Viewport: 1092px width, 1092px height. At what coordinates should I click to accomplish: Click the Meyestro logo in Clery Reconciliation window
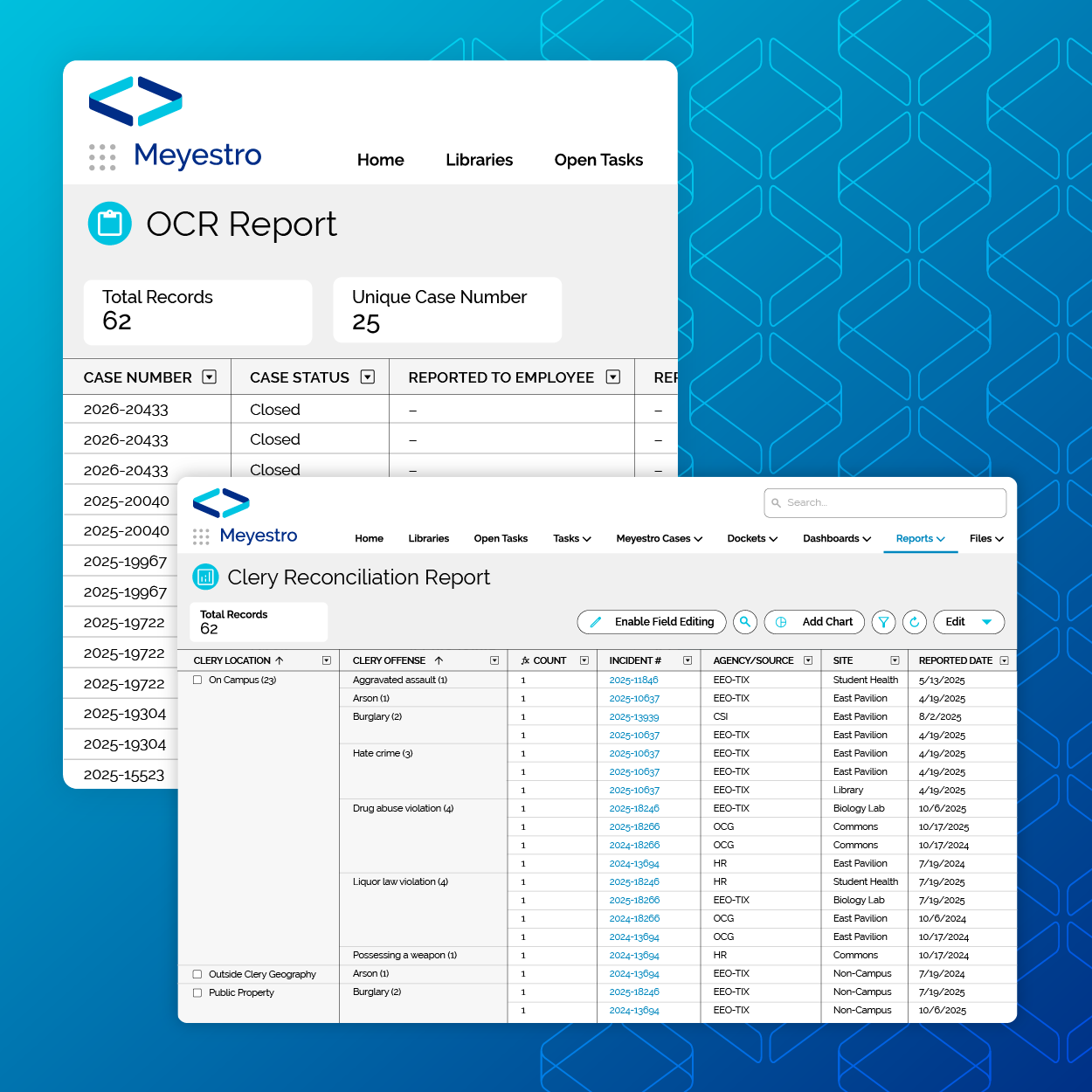221,503
